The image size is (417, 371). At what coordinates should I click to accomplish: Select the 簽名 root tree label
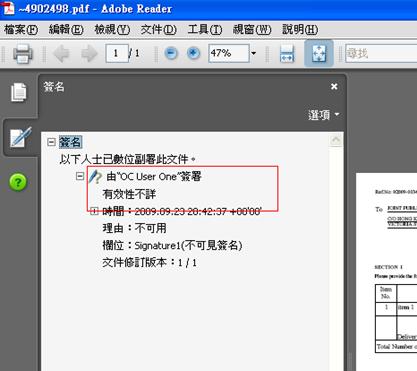pos(70,142)
